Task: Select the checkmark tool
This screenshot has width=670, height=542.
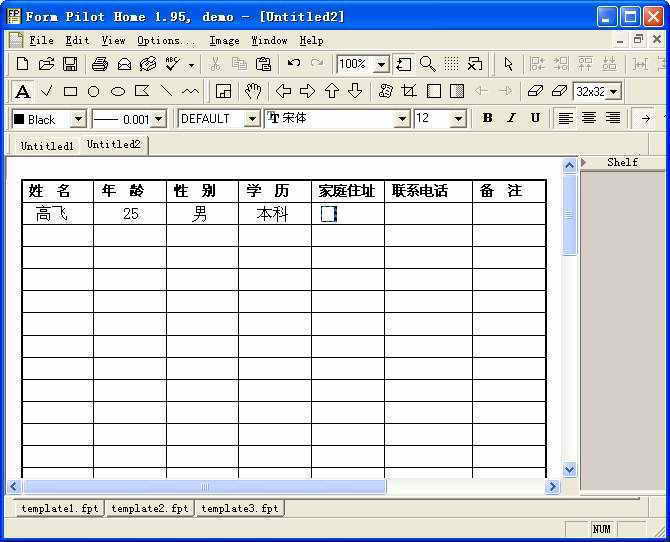Action: pos(46,91)
